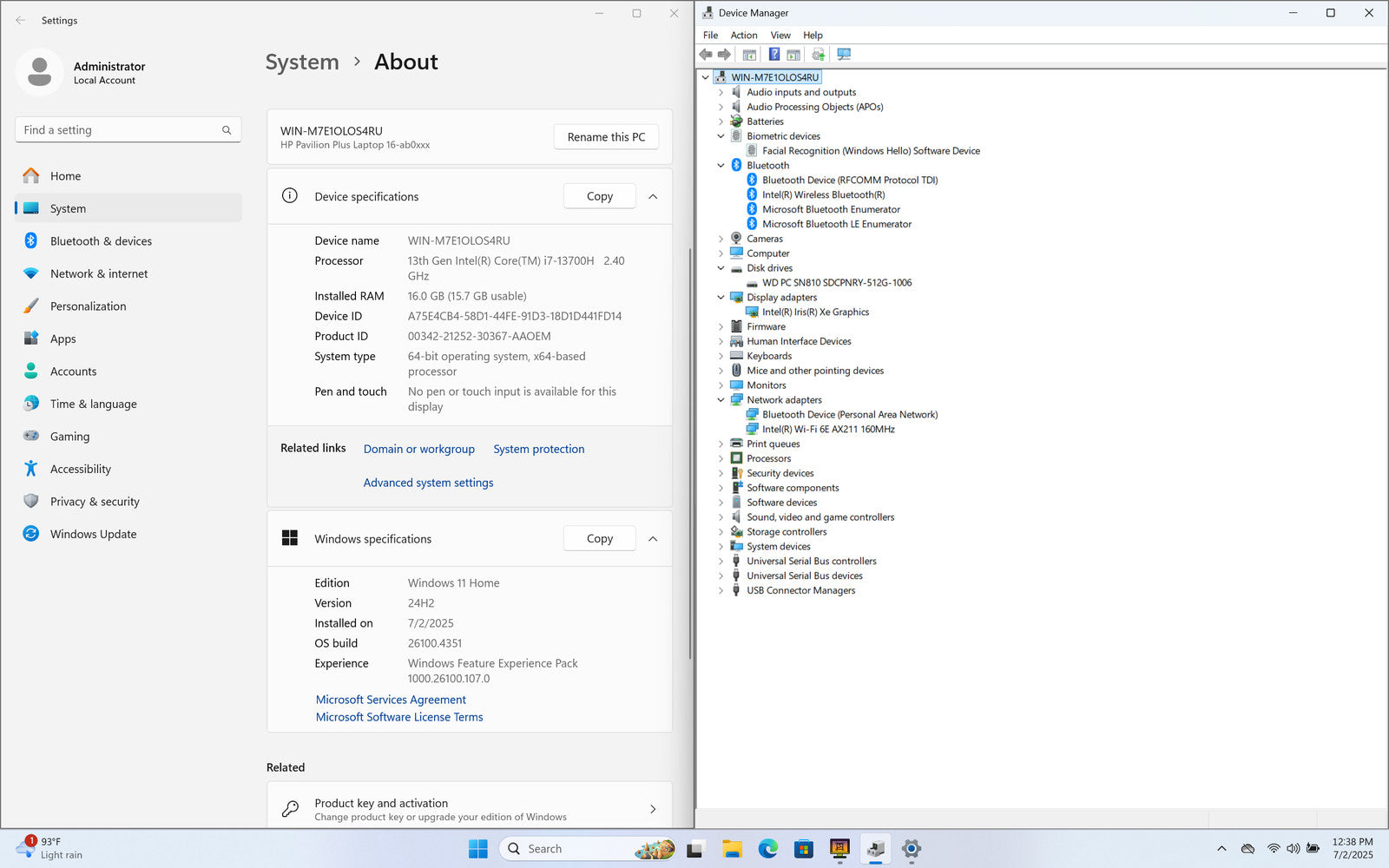
Task: Open File Explorer from the taskbar
Action: [732, 849]
